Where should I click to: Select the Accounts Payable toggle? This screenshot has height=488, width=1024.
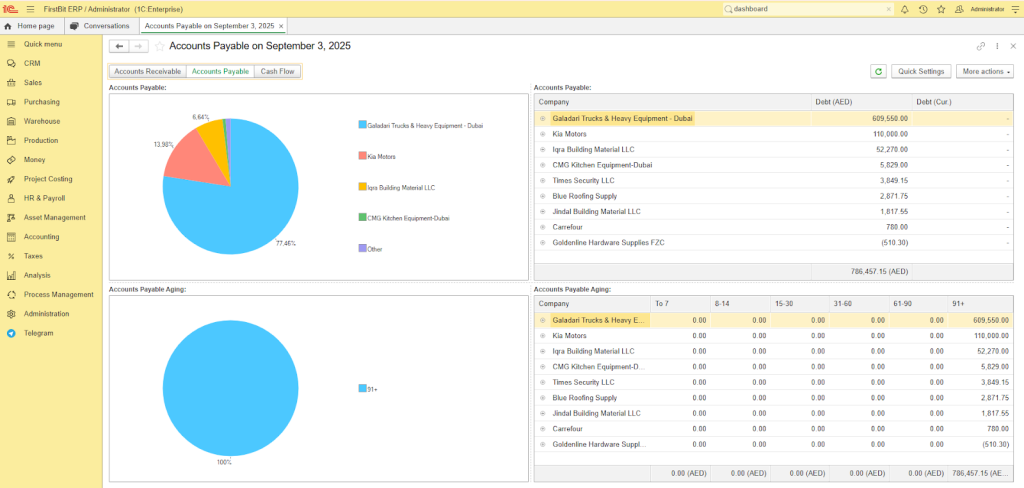pyautogui.click(x=220, y=71)
